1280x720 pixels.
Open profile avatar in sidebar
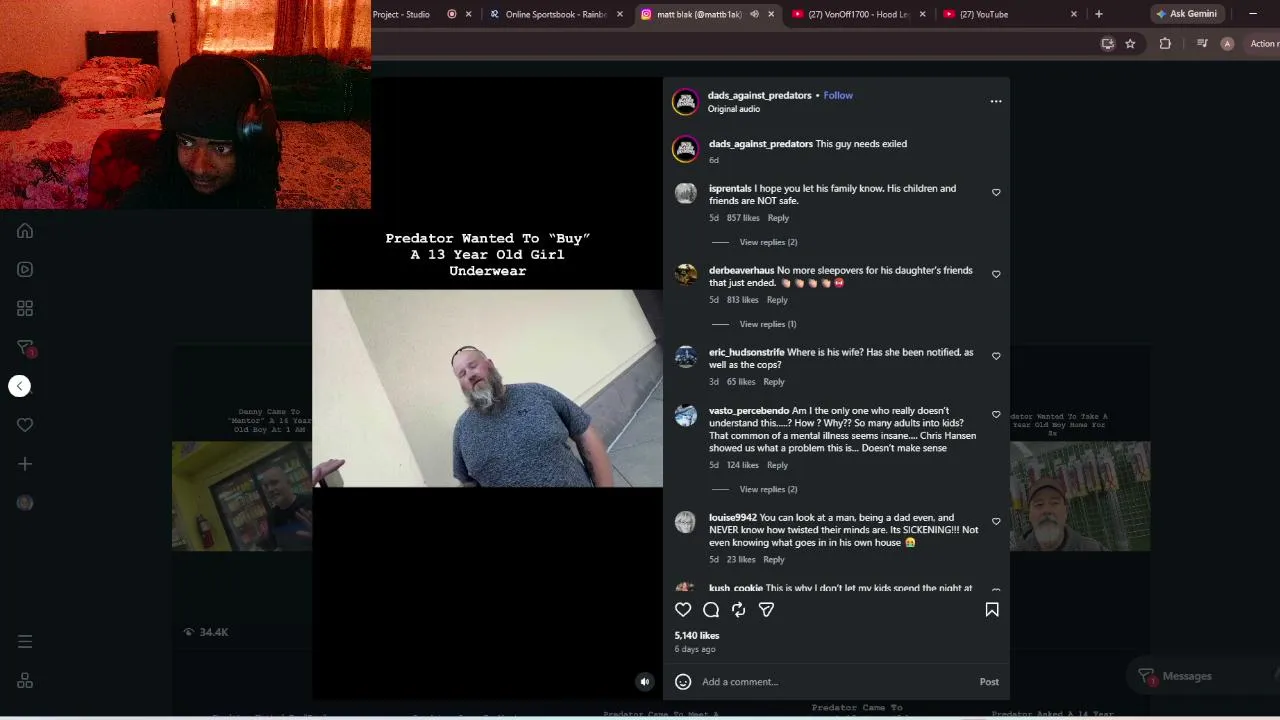point(25,503)
